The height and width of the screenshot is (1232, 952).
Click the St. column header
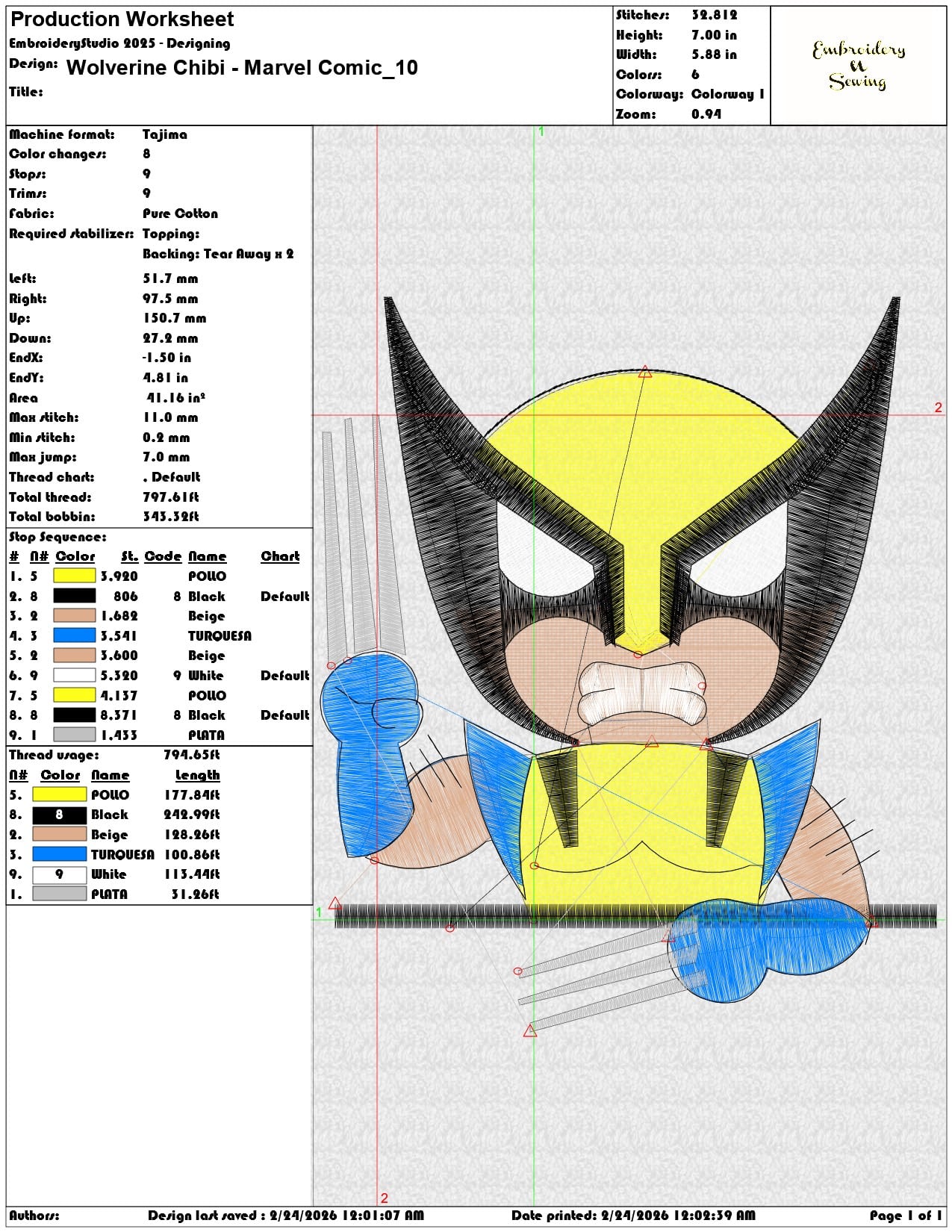129,556
